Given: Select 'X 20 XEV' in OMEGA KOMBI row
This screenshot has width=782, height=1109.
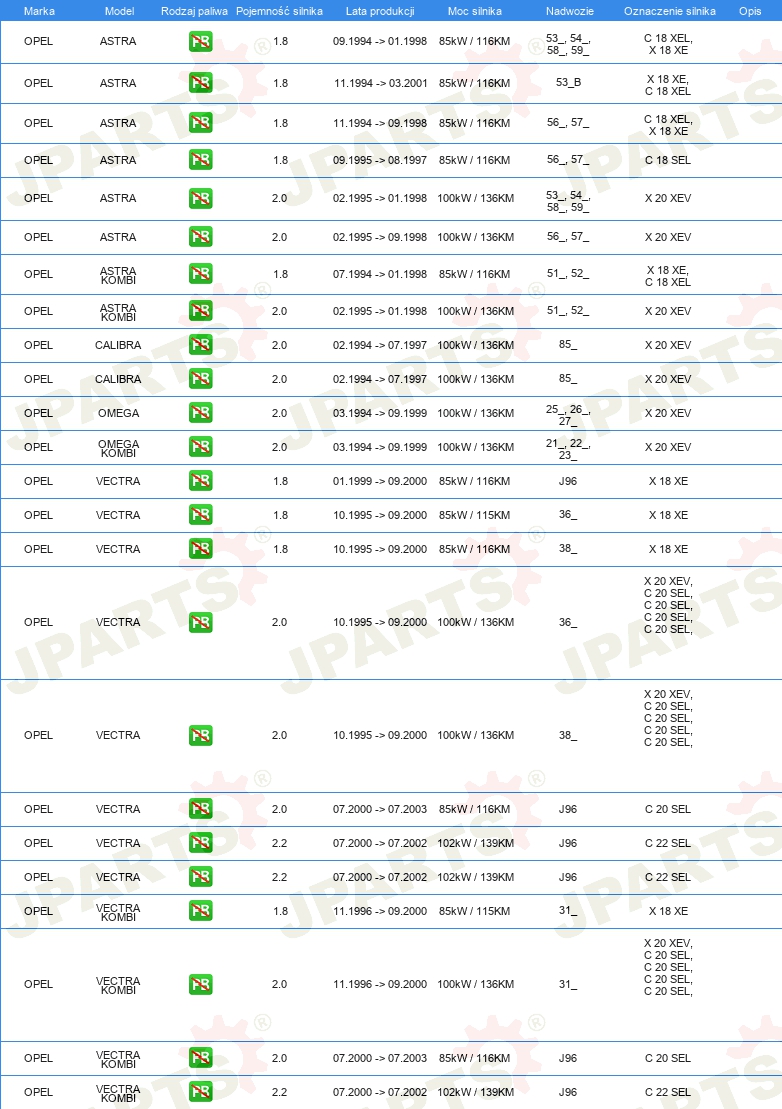Looking at the screenshot, I should (x=668, y=447).
